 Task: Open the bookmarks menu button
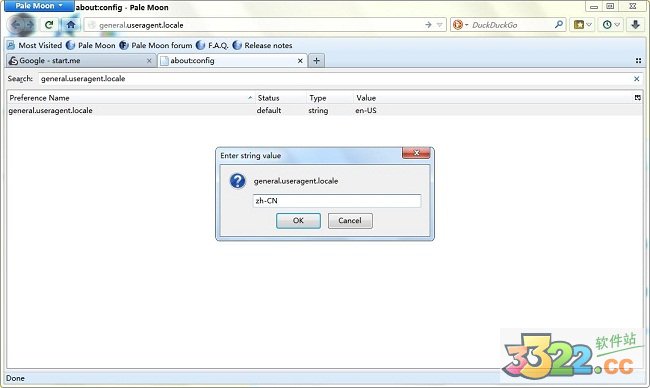click(x=582, y=25)
